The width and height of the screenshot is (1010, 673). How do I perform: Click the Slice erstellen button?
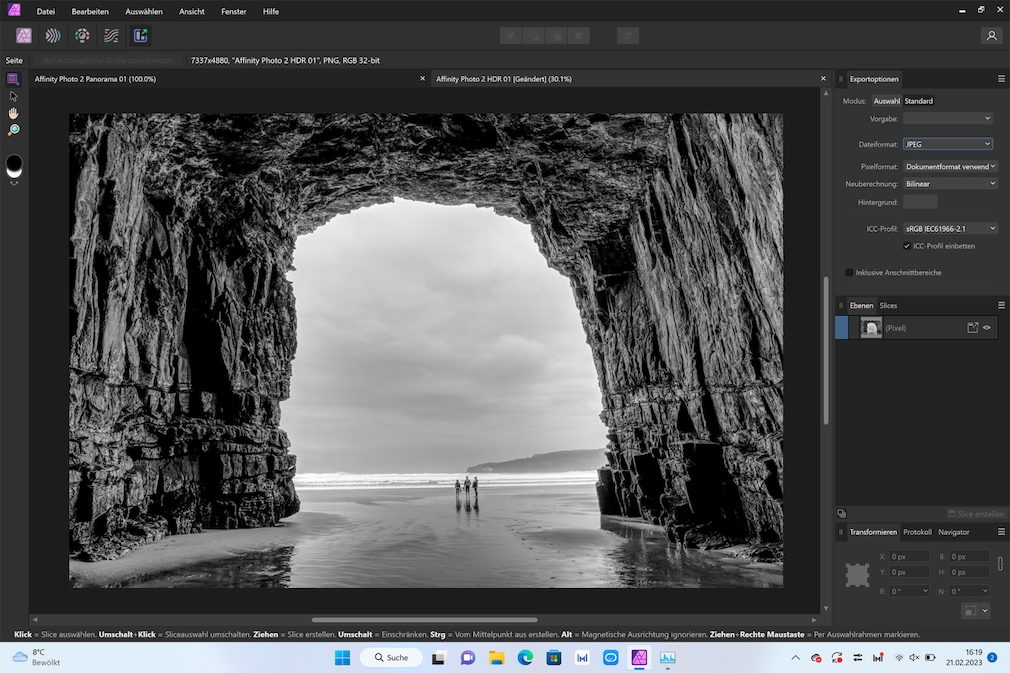tap(976, 514)
